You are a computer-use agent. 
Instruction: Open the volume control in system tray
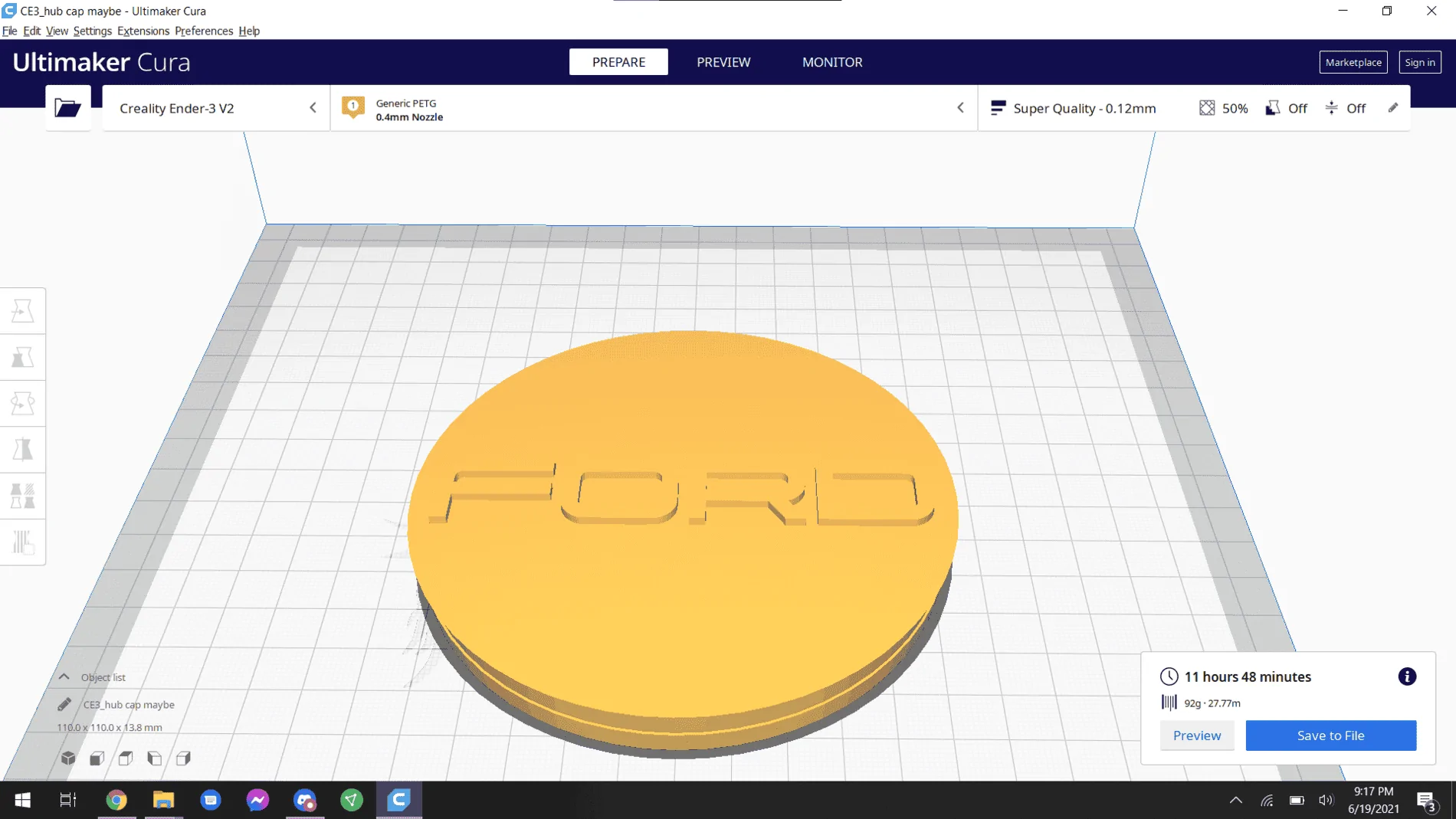pyautogui.click(x=1326, y=800)
